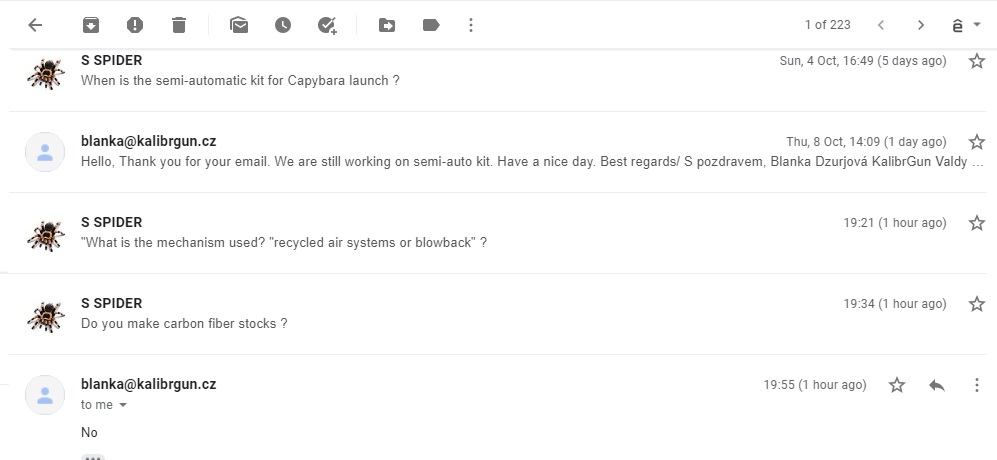Open More menu on last message
997x460 pixels.
coord(977,385)
